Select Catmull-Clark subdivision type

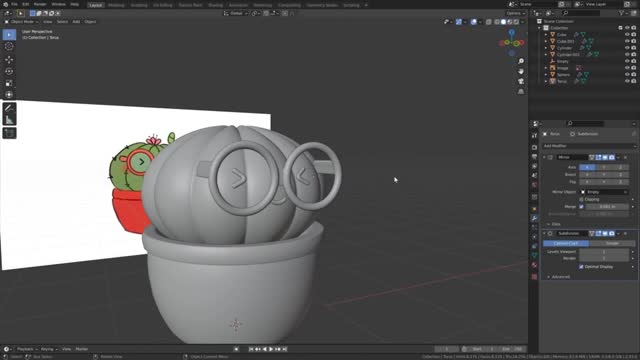point(566,243)
